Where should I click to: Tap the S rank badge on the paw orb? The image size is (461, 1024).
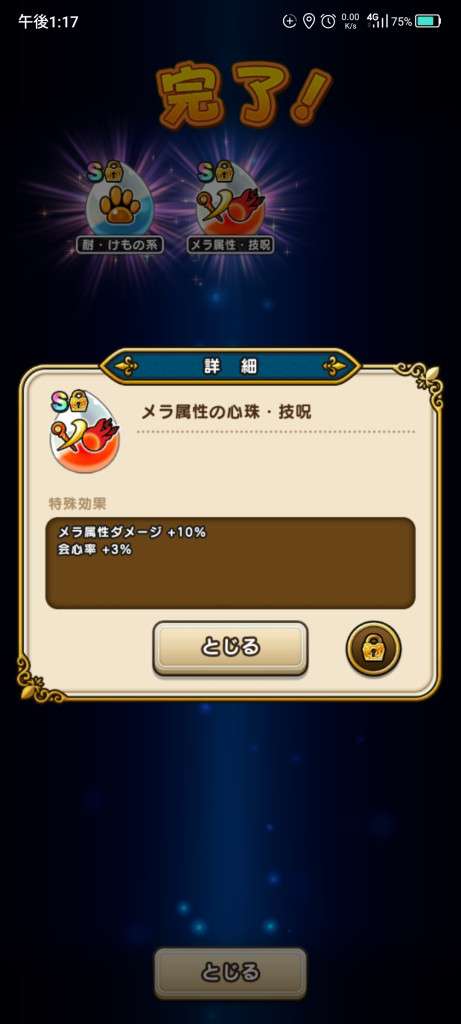coord(96,171)
